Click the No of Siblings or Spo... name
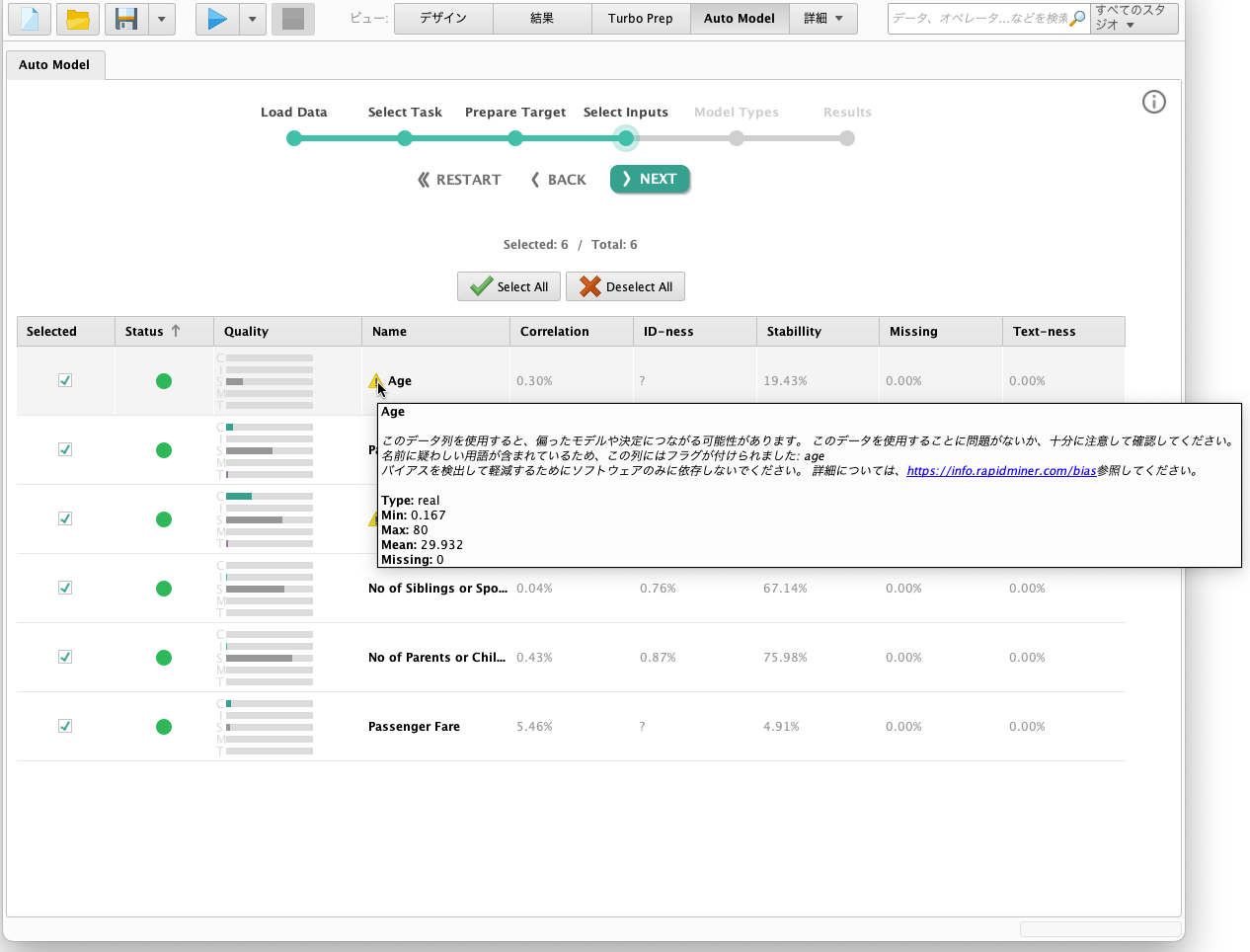Viewport: 1250px width, 952px height. [437, 589]
